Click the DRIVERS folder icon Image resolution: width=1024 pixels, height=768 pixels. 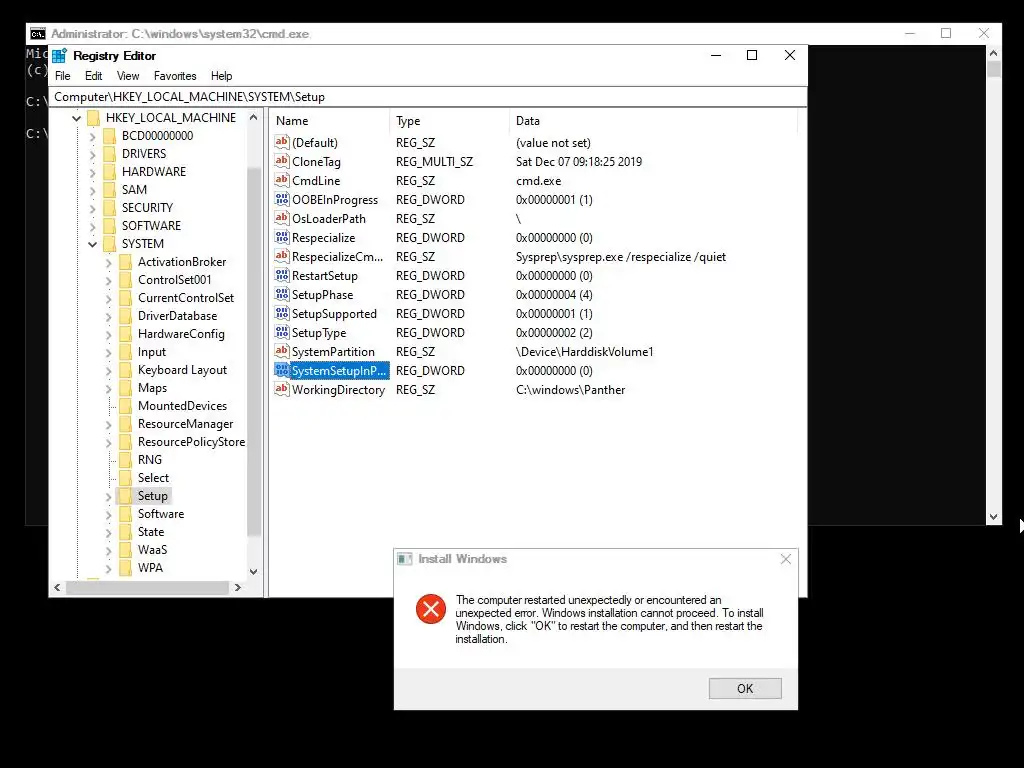tap(109, 153)
